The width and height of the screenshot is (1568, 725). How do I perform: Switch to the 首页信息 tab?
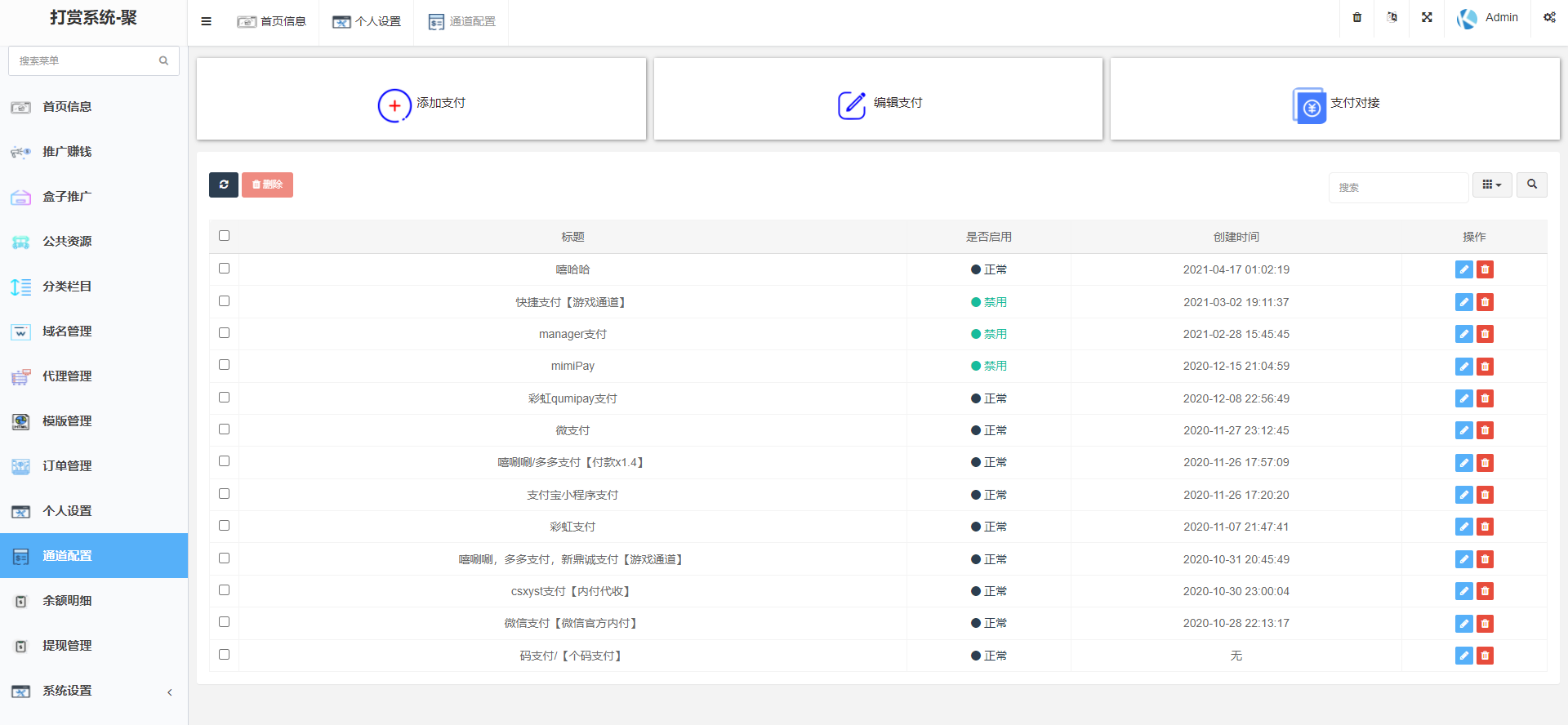pos(272,21)
